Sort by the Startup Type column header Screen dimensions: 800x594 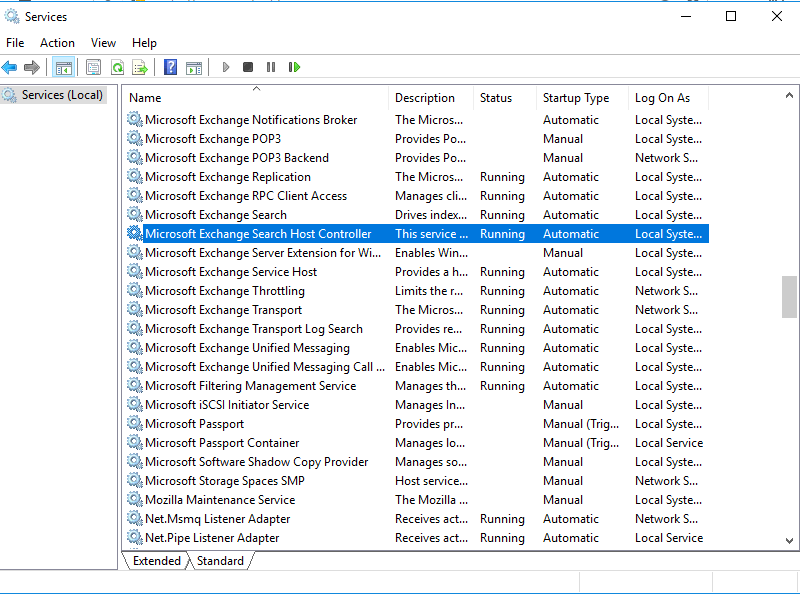(x=582, y=97)
